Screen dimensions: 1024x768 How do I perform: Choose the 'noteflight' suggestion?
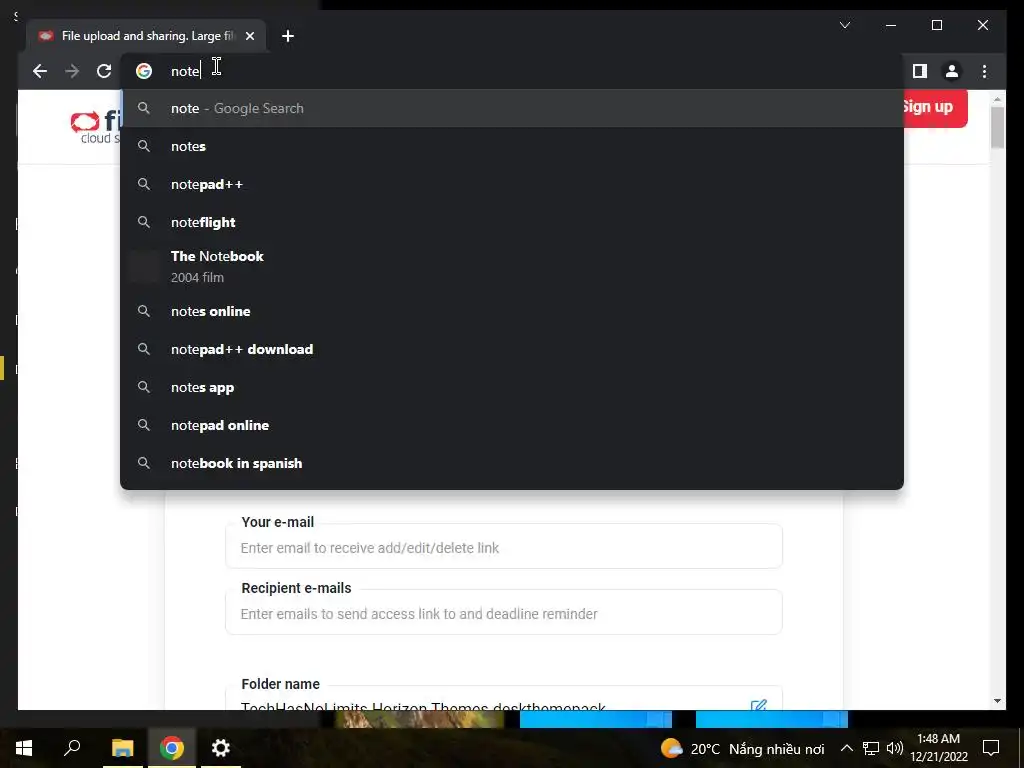click(512, 222)
